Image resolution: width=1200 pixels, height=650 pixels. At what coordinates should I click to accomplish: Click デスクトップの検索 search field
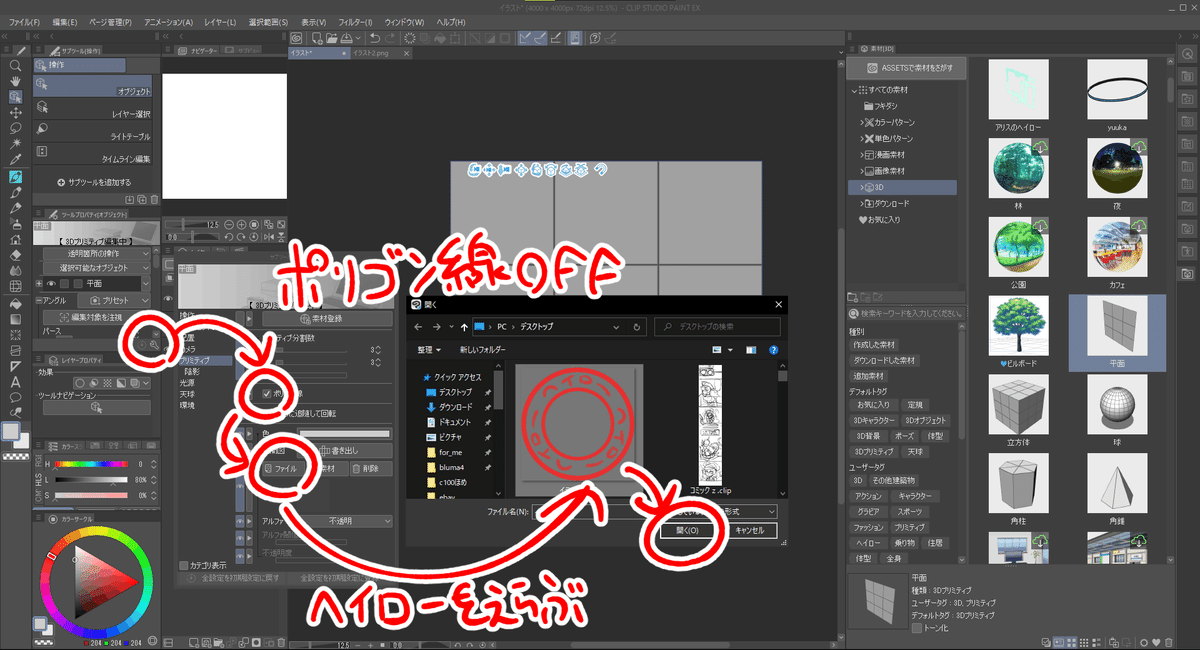click(717, 327)
